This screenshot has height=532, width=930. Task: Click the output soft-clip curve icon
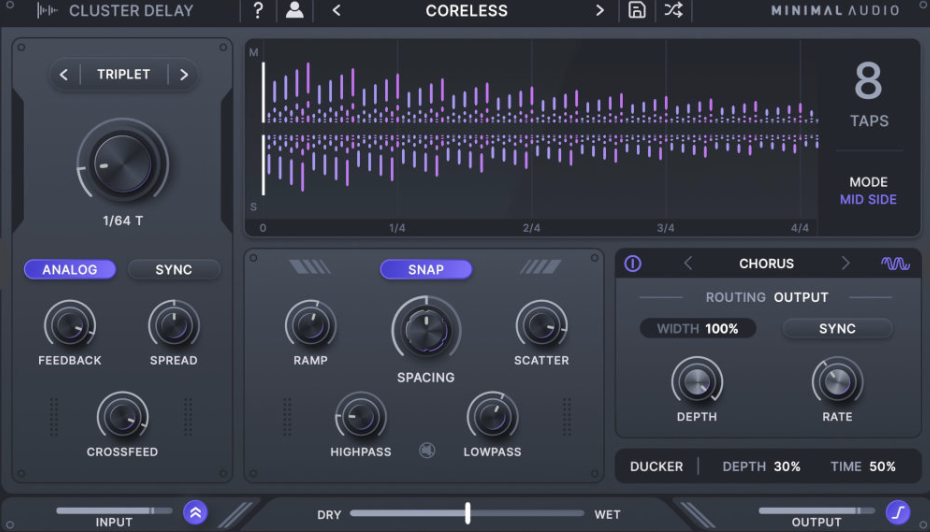click(x=898, y=512)
